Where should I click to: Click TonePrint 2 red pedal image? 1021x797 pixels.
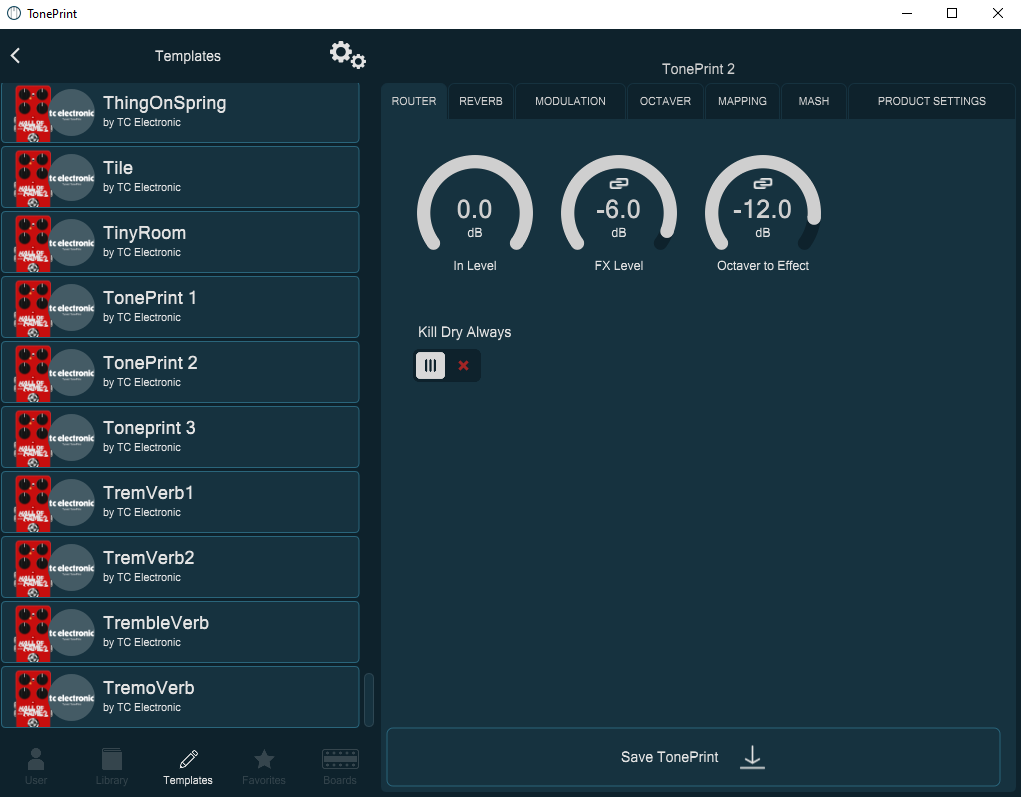pos(33,372)
